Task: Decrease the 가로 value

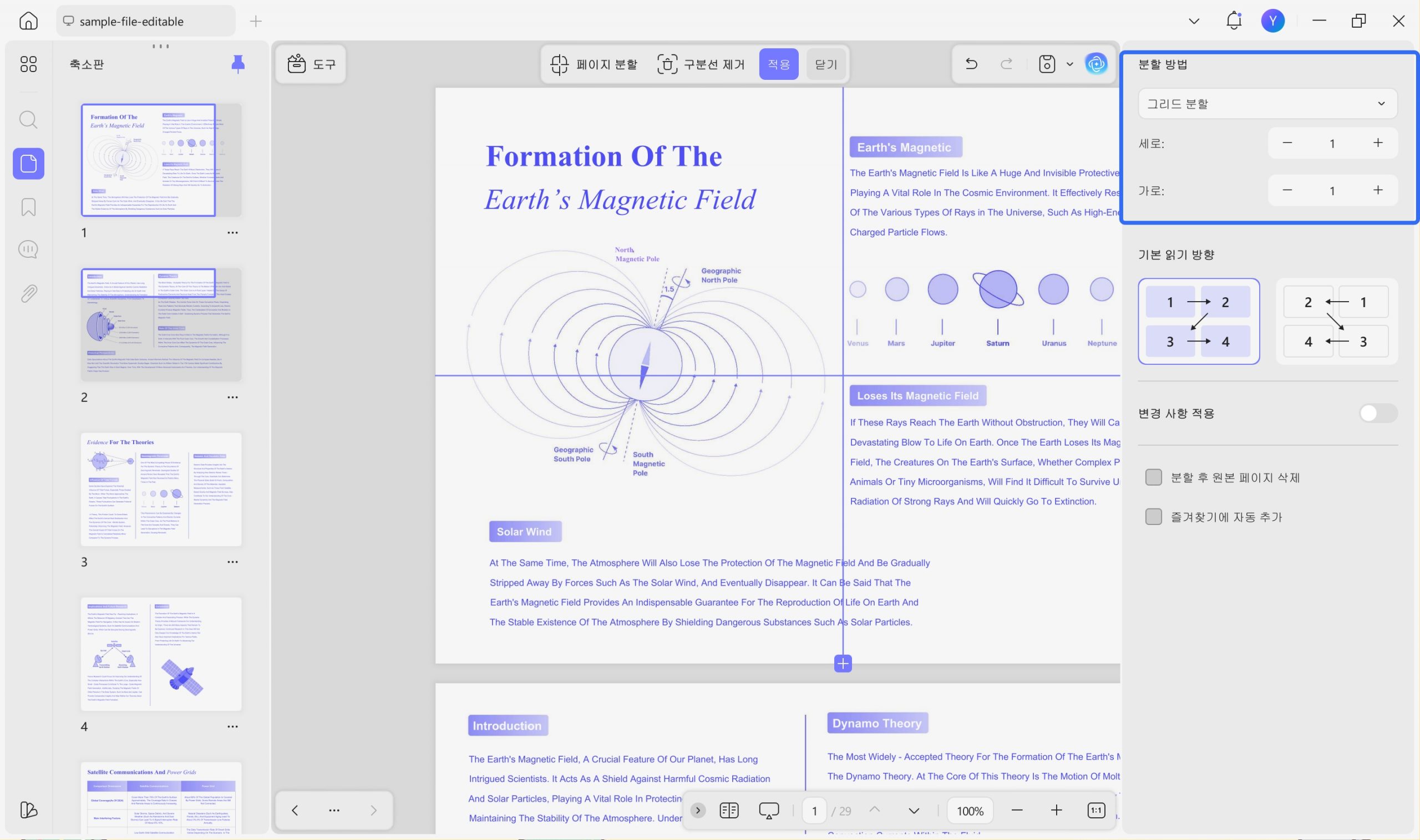Action: coord(1287,190)
